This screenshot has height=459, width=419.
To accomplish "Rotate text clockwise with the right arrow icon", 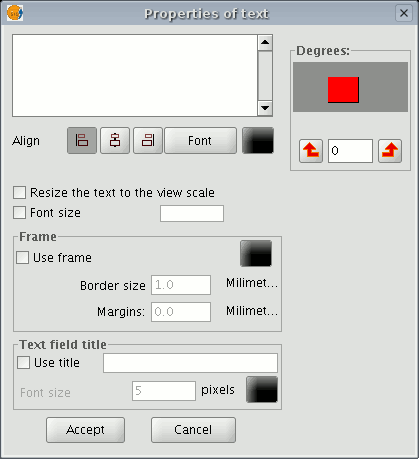I will (390, 151).
